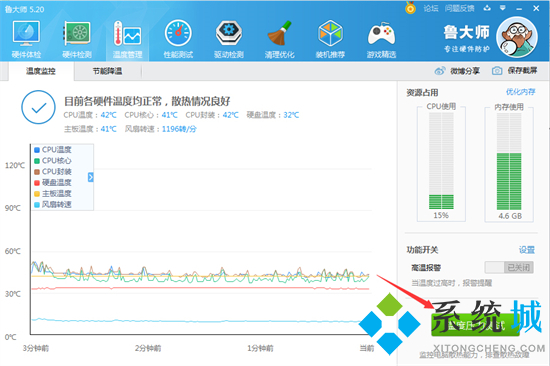The height and width of the screenshot is (366, 550).
Task: Click the CPU温度 42℃ reading
Action: 90,115
